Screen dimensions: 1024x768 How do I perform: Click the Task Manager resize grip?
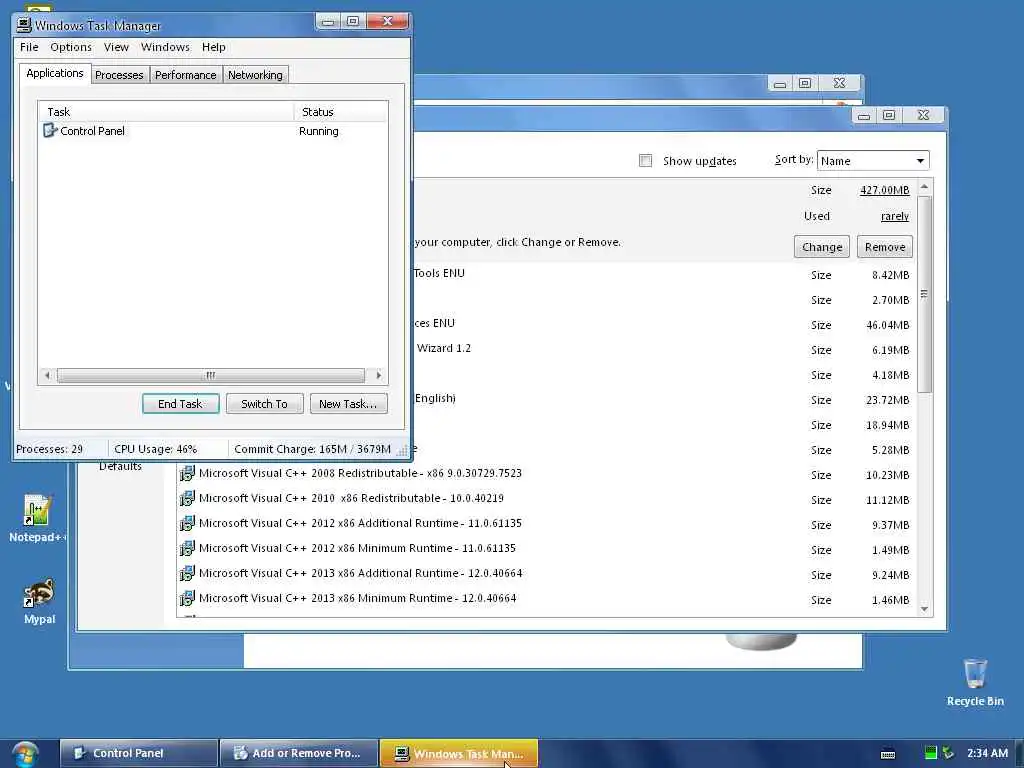click(403, 450)
